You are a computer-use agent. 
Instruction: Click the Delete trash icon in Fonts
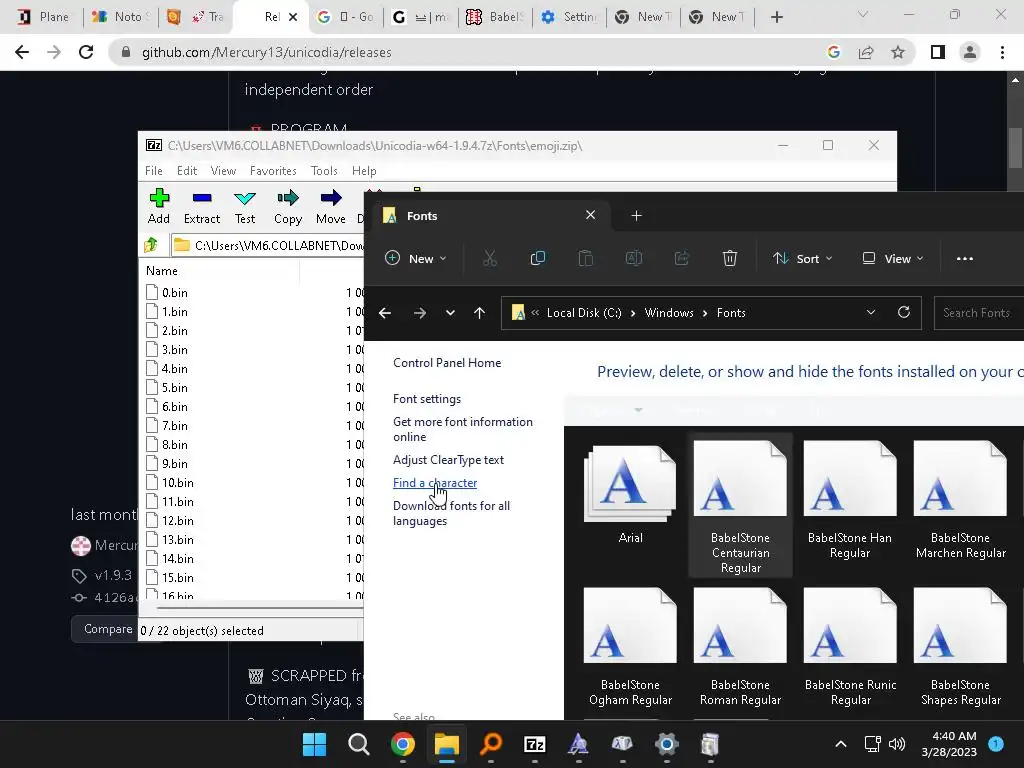coord(729,259)
